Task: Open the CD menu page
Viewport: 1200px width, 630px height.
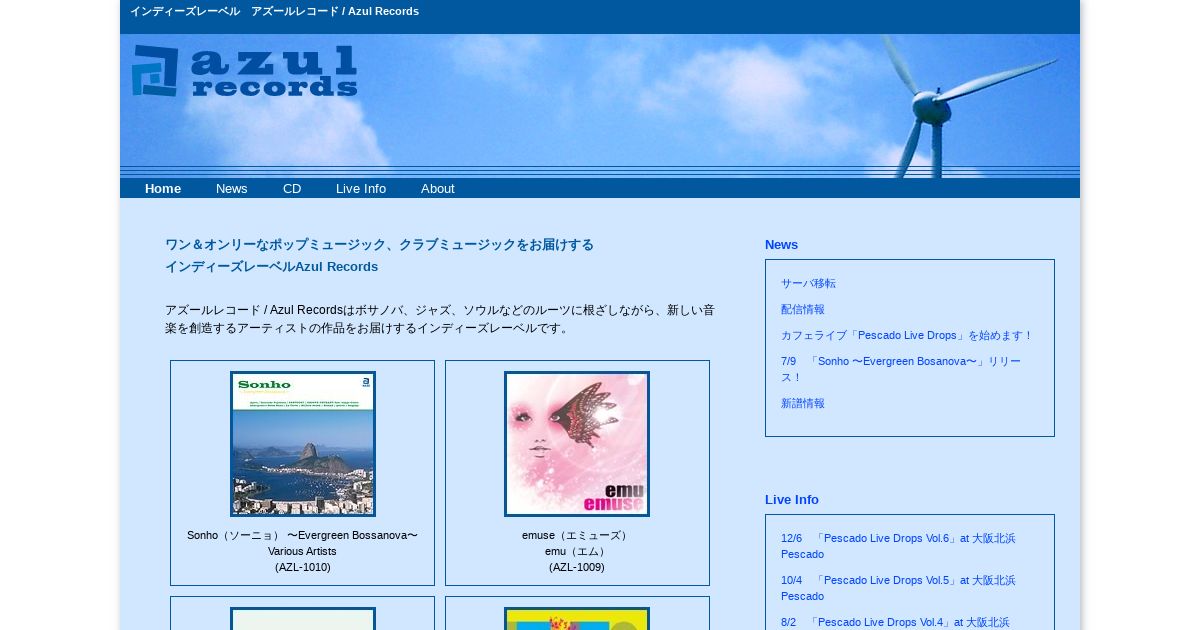Action: tap(292, 188)
